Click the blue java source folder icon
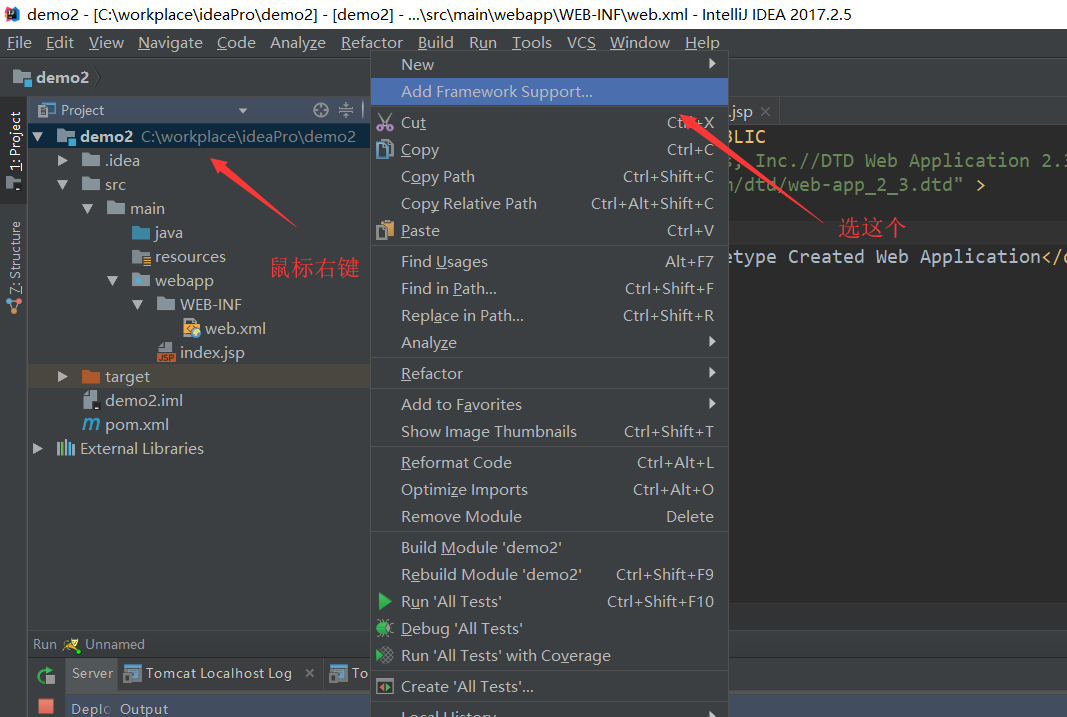This screenshot has width=1067, height=717. click(x=141, y=233)
